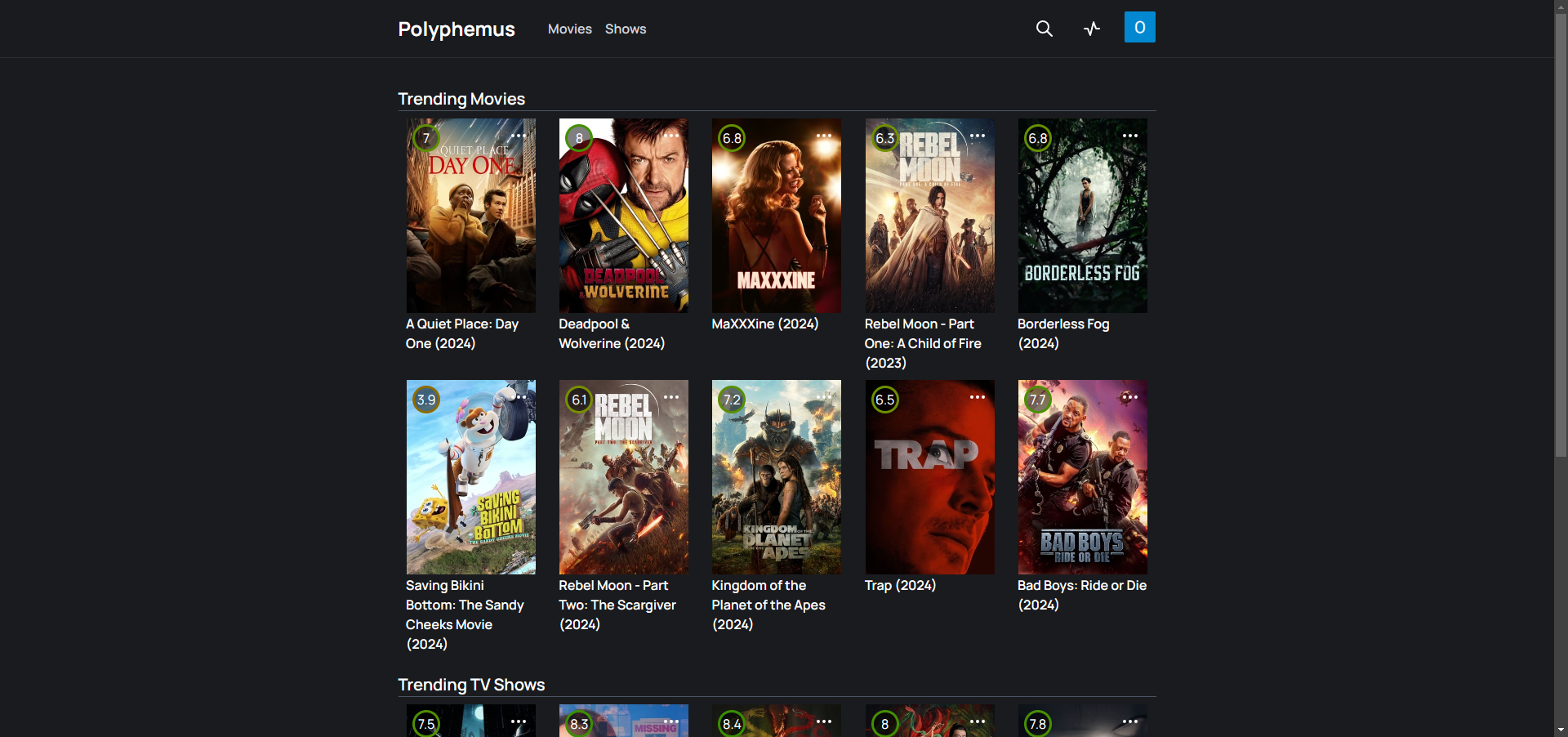Open options menu on Kingdom of the Planet poster
This screenshot has height=737, width=1568.
click(x=824, y=397)
